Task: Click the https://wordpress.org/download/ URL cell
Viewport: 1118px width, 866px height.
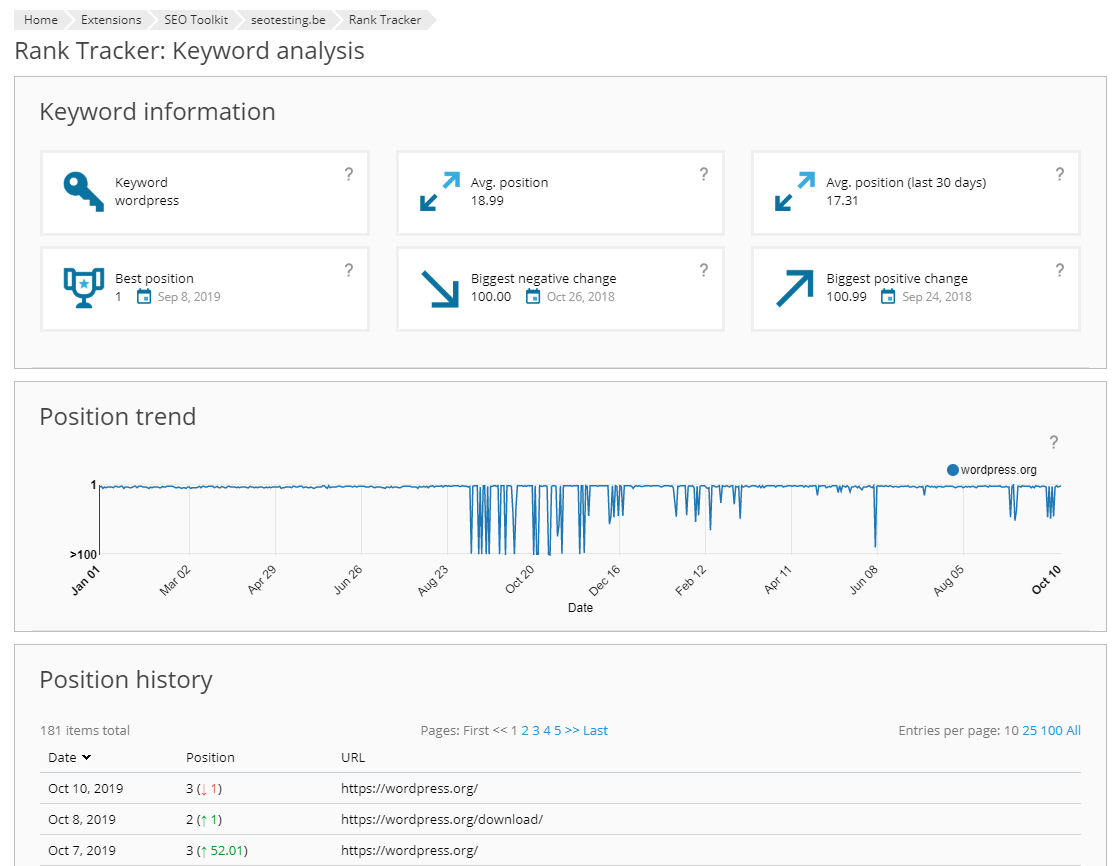Action: coord(442,820)
